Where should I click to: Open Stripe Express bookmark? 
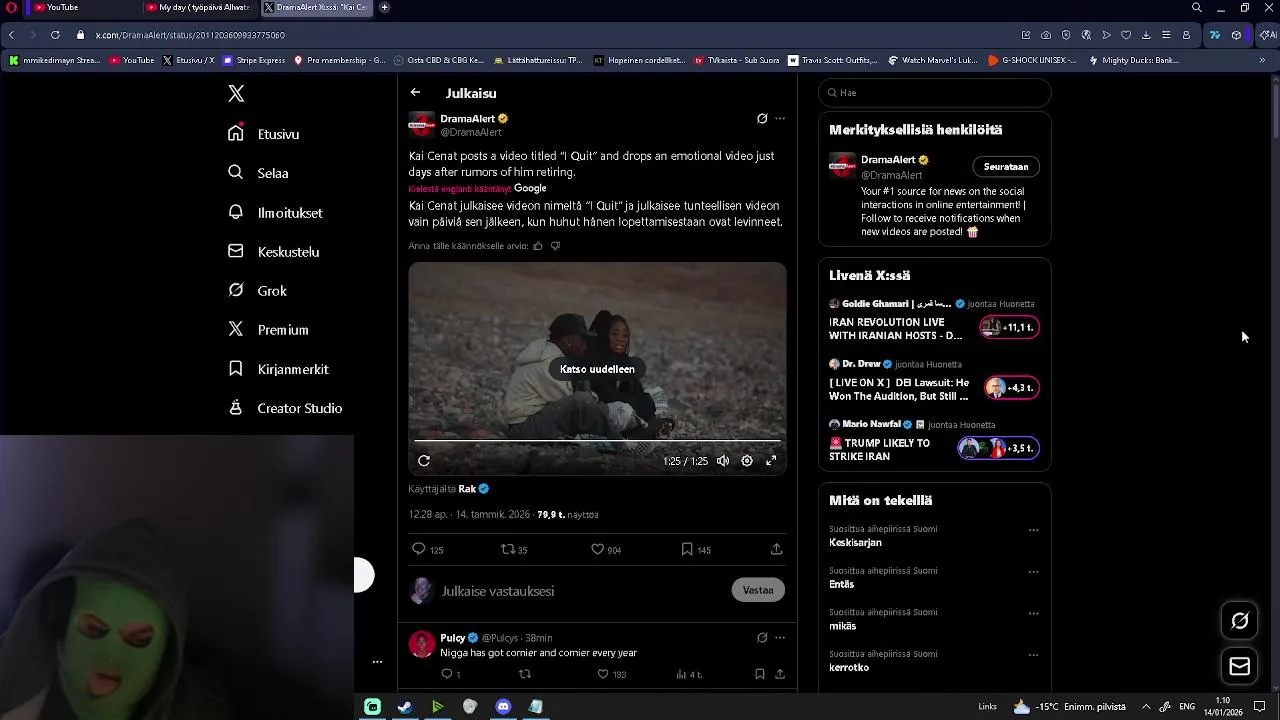point(254,60)
